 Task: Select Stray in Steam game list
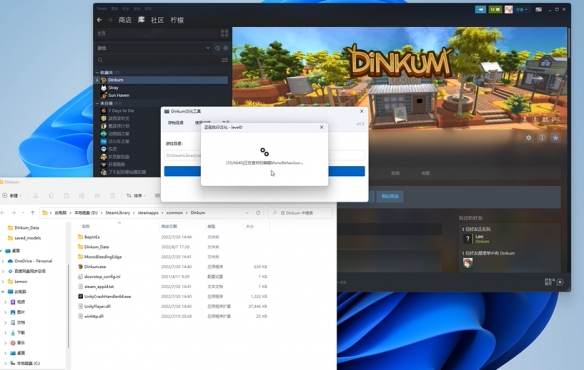coord(113,88)
